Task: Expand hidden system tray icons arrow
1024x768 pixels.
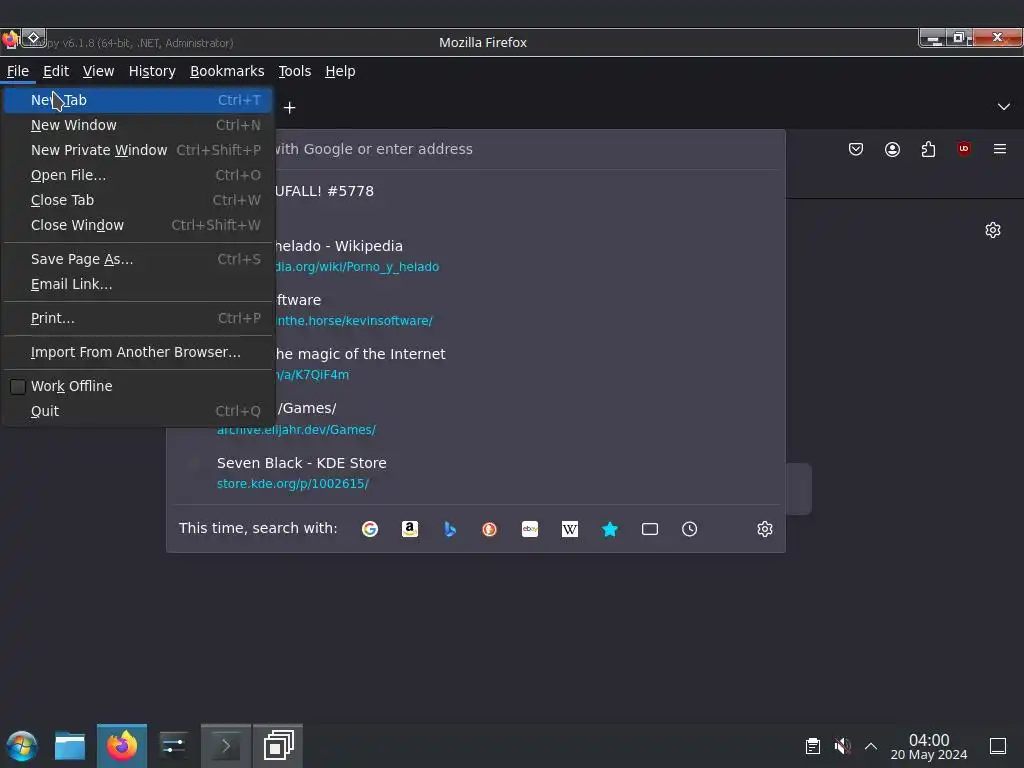Action: (x=871, y=746)
